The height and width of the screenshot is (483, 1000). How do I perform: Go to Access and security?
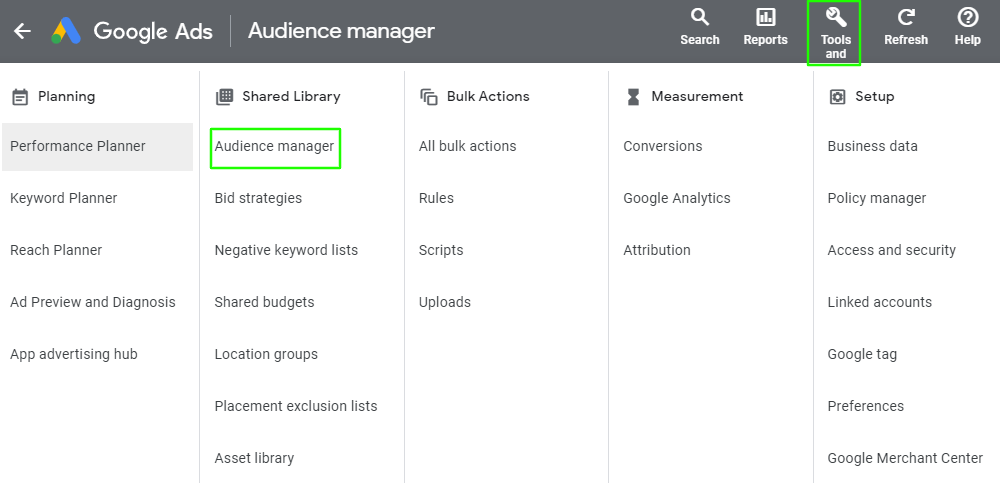(x=892, y=250)
